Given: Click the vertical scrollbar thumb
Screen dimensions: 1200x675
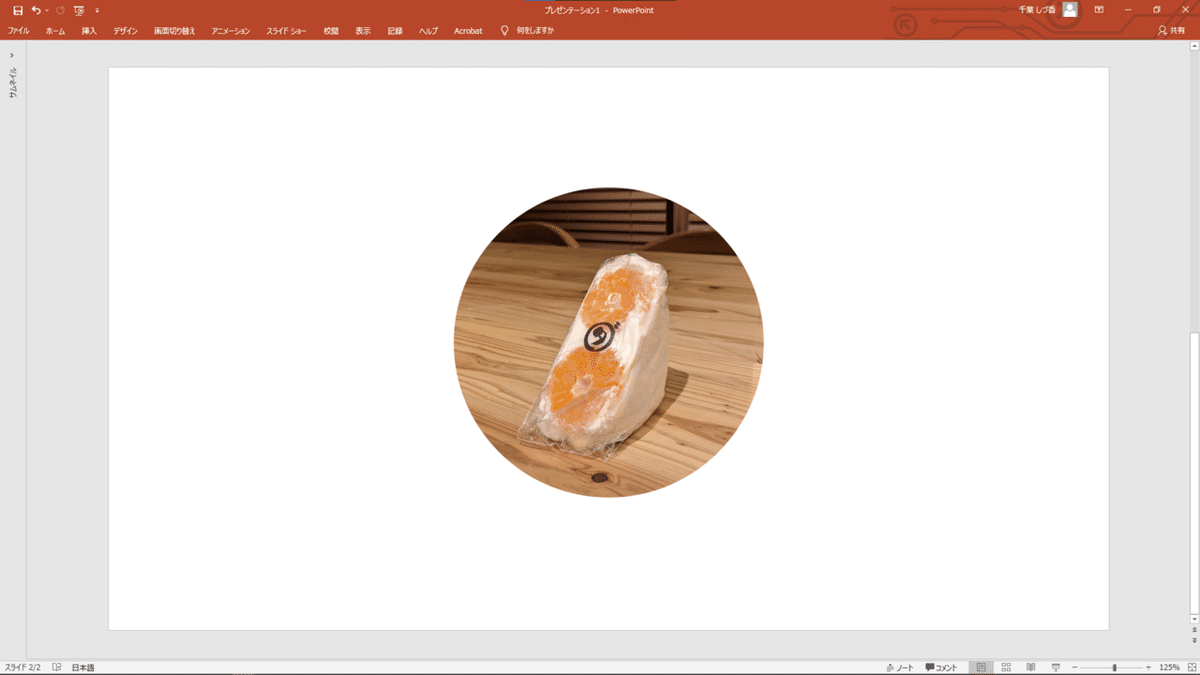Looking at the screenshot, I should [x=1195, y=472].
